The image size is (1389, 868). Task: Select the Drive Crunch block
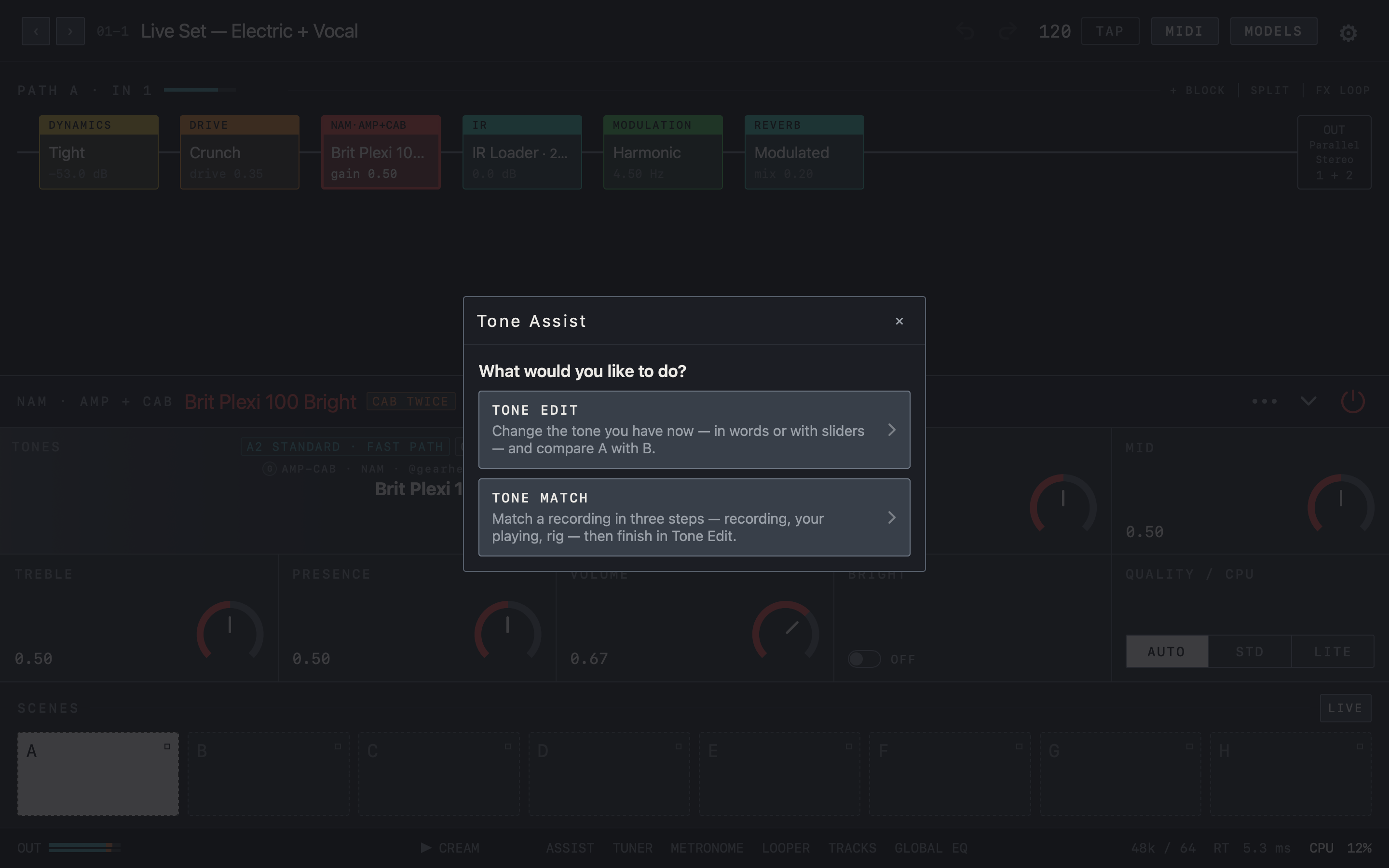pos(239,152)
